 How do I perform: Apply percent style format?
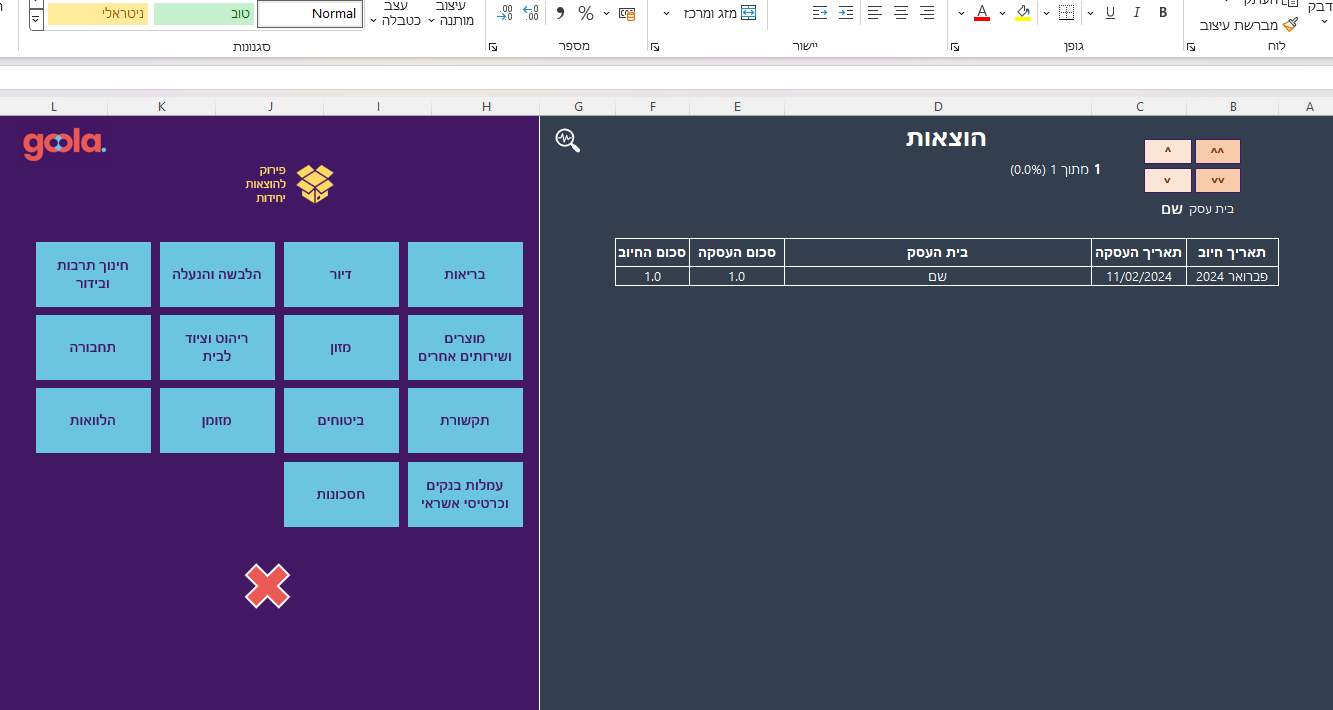[586, 13]
